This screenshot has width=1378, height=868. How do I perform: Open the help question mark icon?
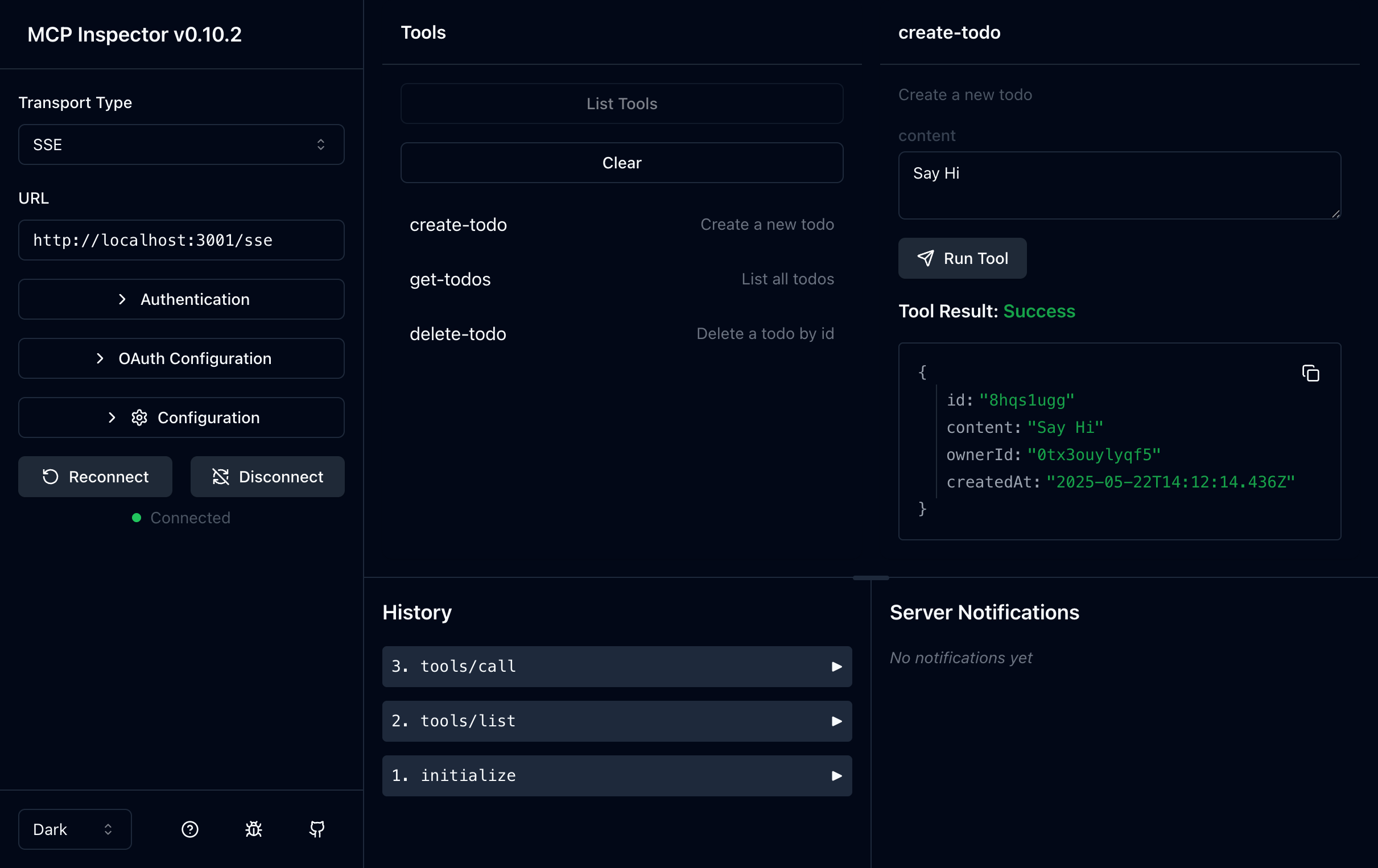coord(189,829)
